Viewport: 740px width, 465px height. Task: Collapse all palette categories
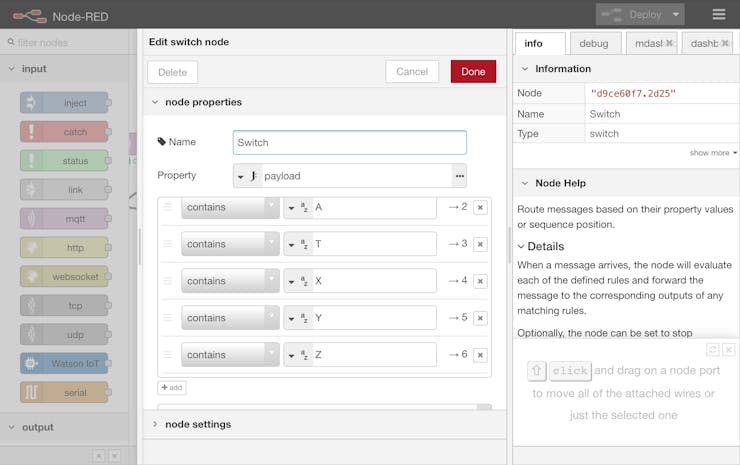point(99,456)
